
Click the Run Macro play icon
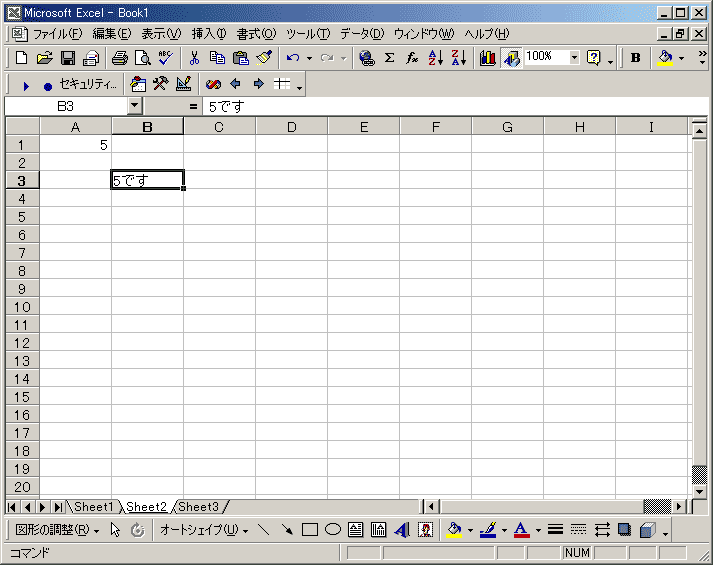click(26, 85)
